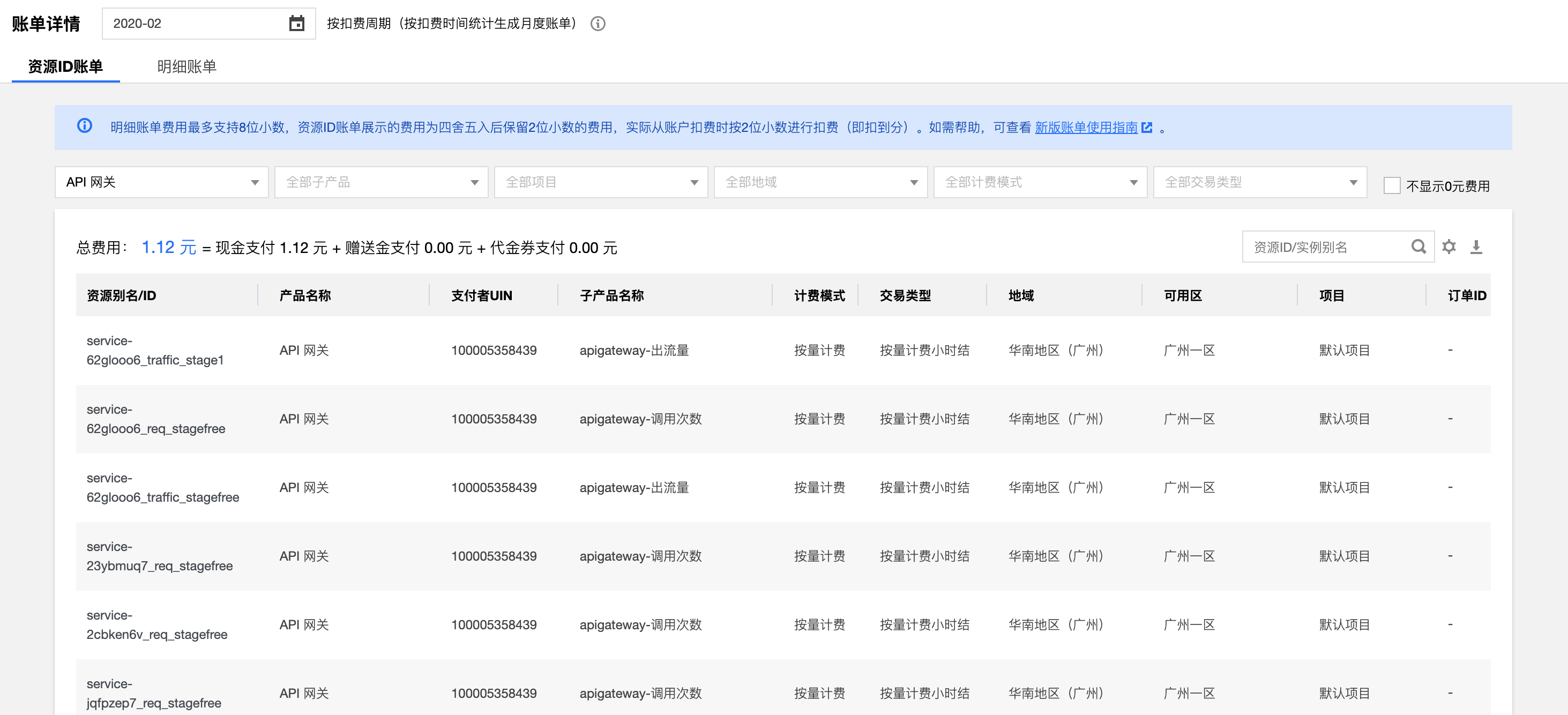Click the 子产品名称 column header

click(612, 295)
